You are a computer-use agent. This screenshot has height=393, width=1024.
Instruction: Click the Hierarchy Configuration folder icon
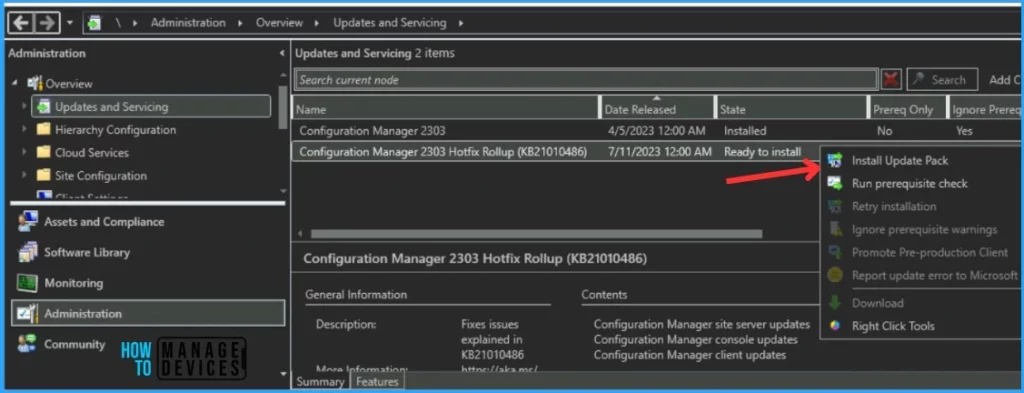[43, 129]
